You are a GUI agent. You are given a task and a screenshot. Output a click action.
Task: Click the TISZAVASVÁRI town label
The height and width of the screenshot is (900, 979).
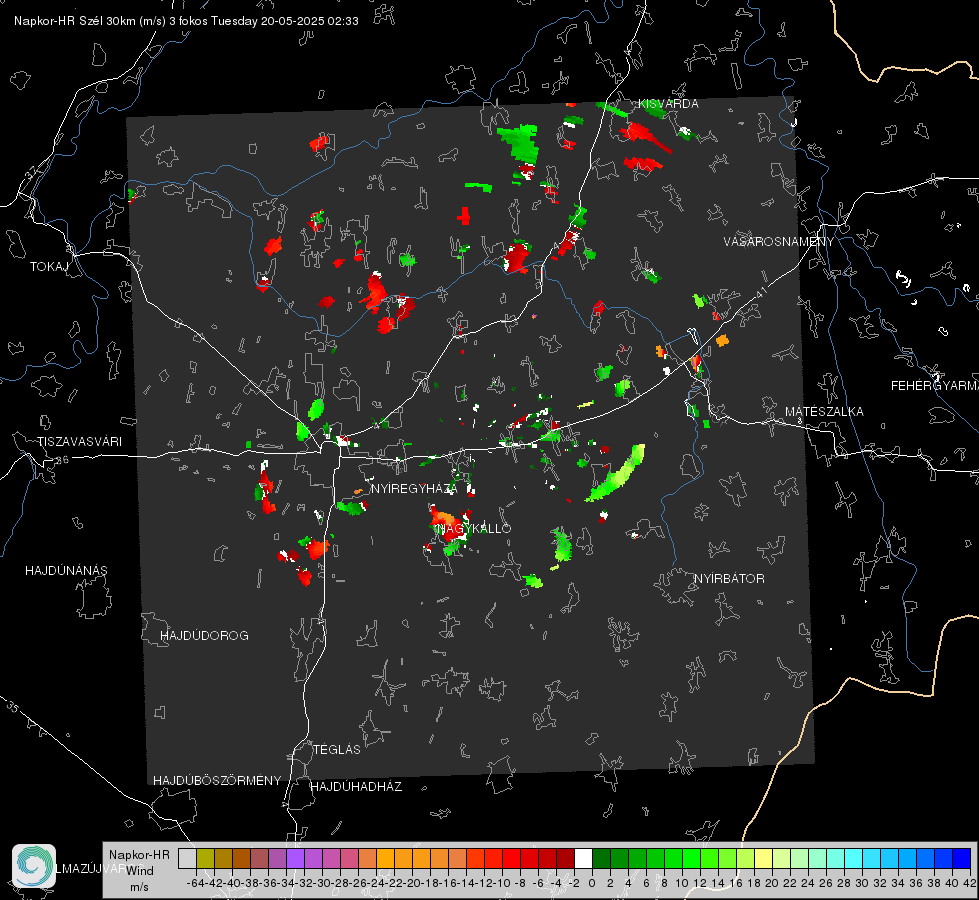tap(80, 442)
